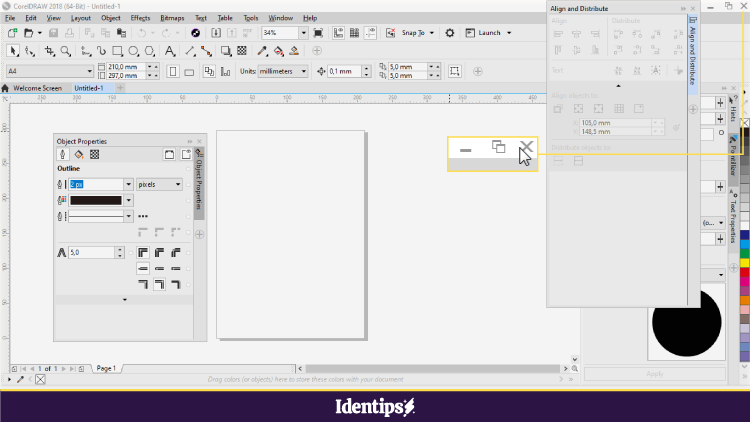The image size is (750, 422).
Task: Open the Bitmaps menu
Action: (x=171, y=18)
